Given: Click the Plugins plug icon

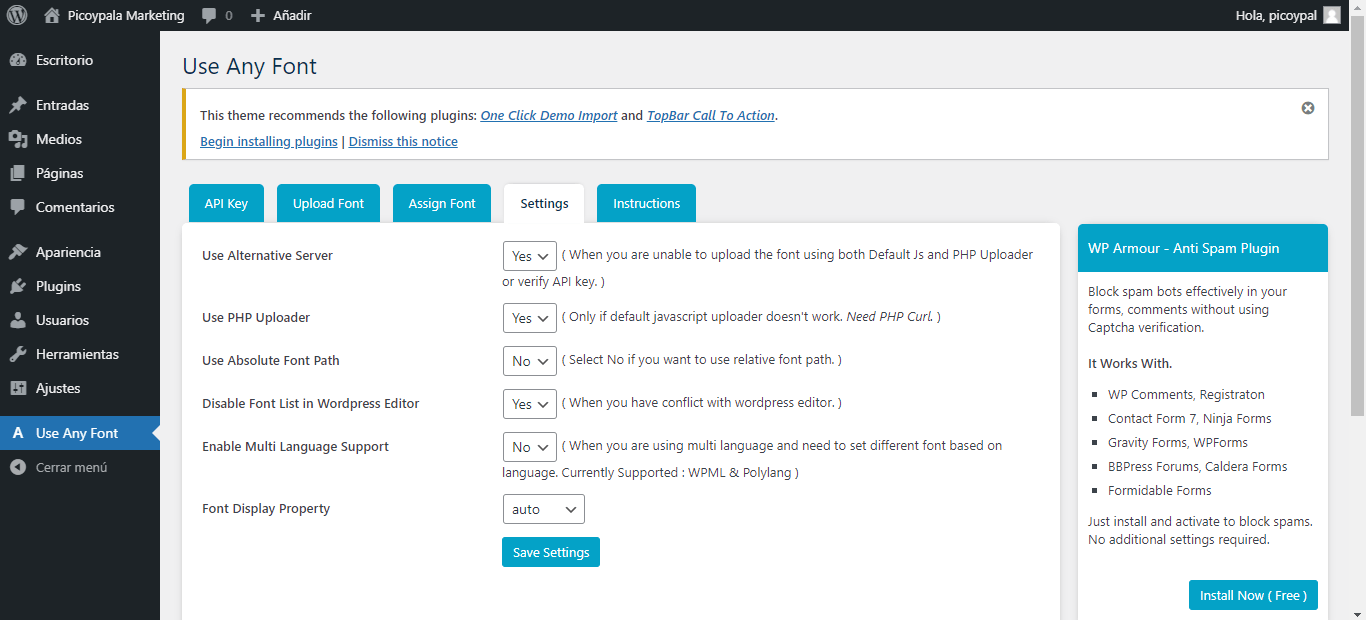Looking at the screenshot, I should pyautogui.click(x=18, y=286).
